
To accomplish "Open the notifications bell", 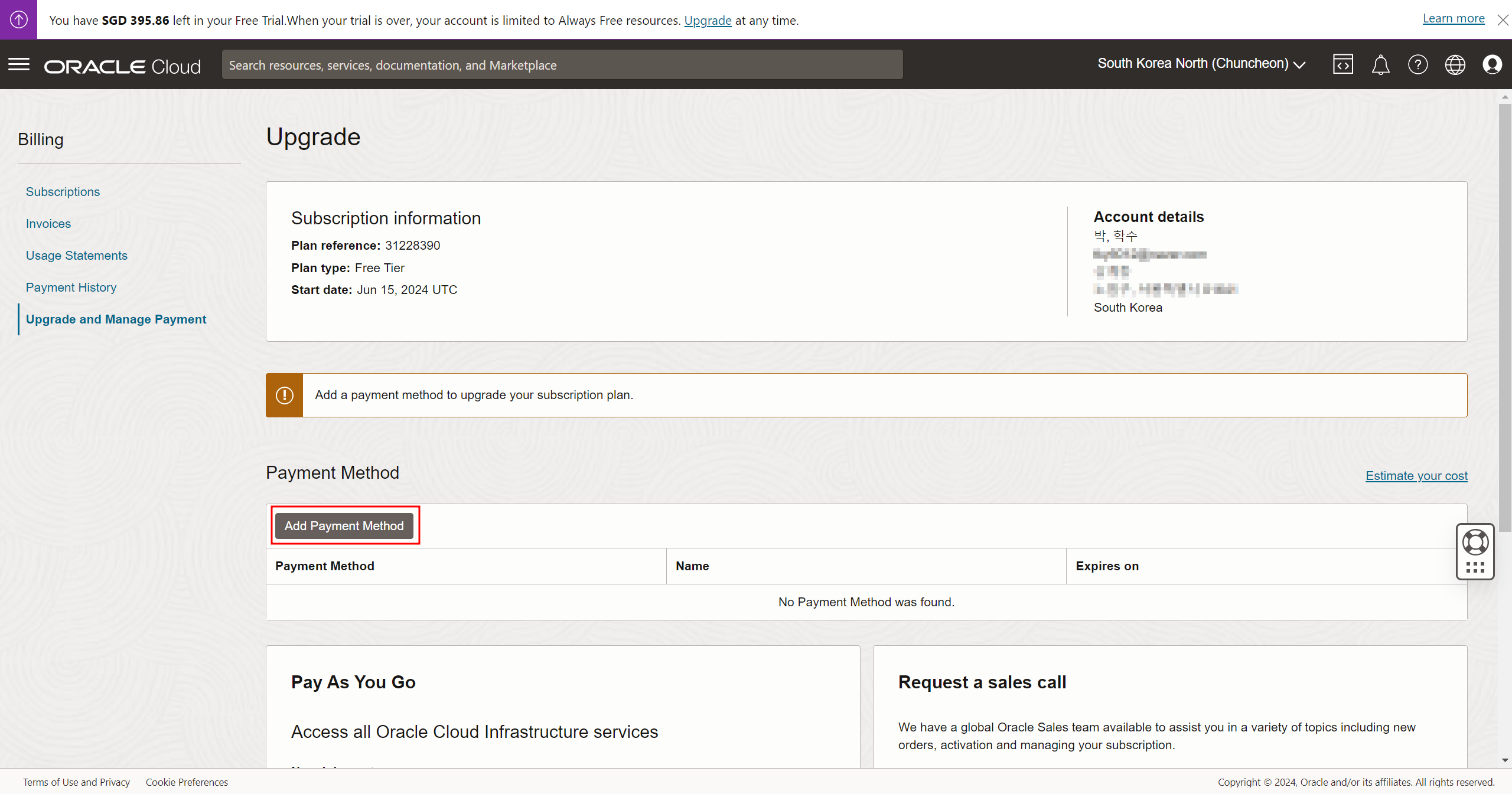I will click(x=1380, y=64).
